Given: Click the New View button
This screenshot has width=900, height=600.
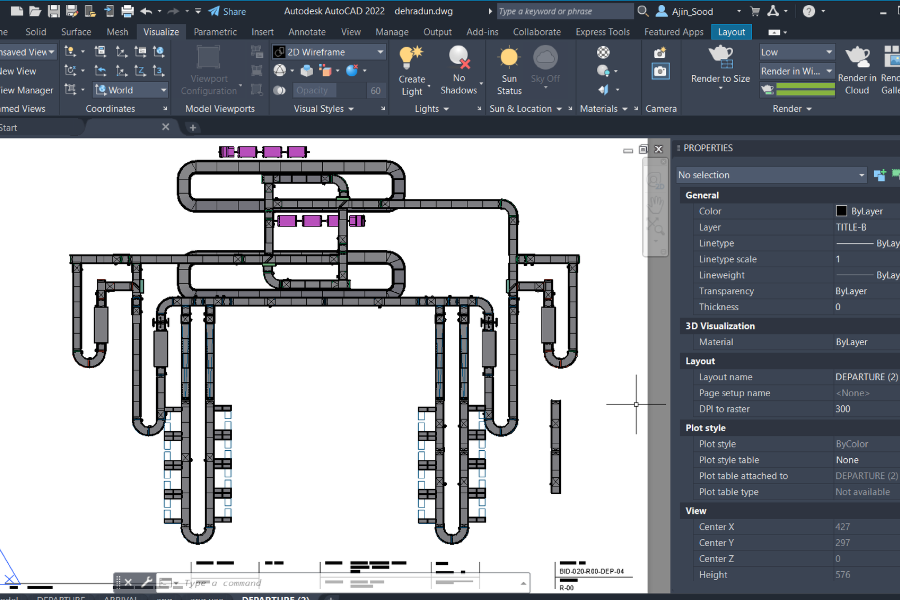Looking at the screenshot, I should click(18, 71).
